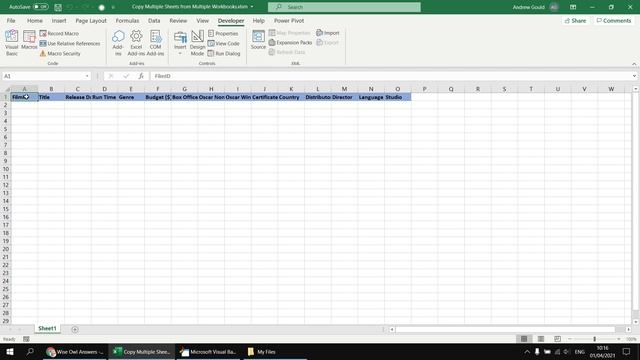Open COM Add-ins
The height and width of the screenshot is (360, 640).
[x=155, y=42]
